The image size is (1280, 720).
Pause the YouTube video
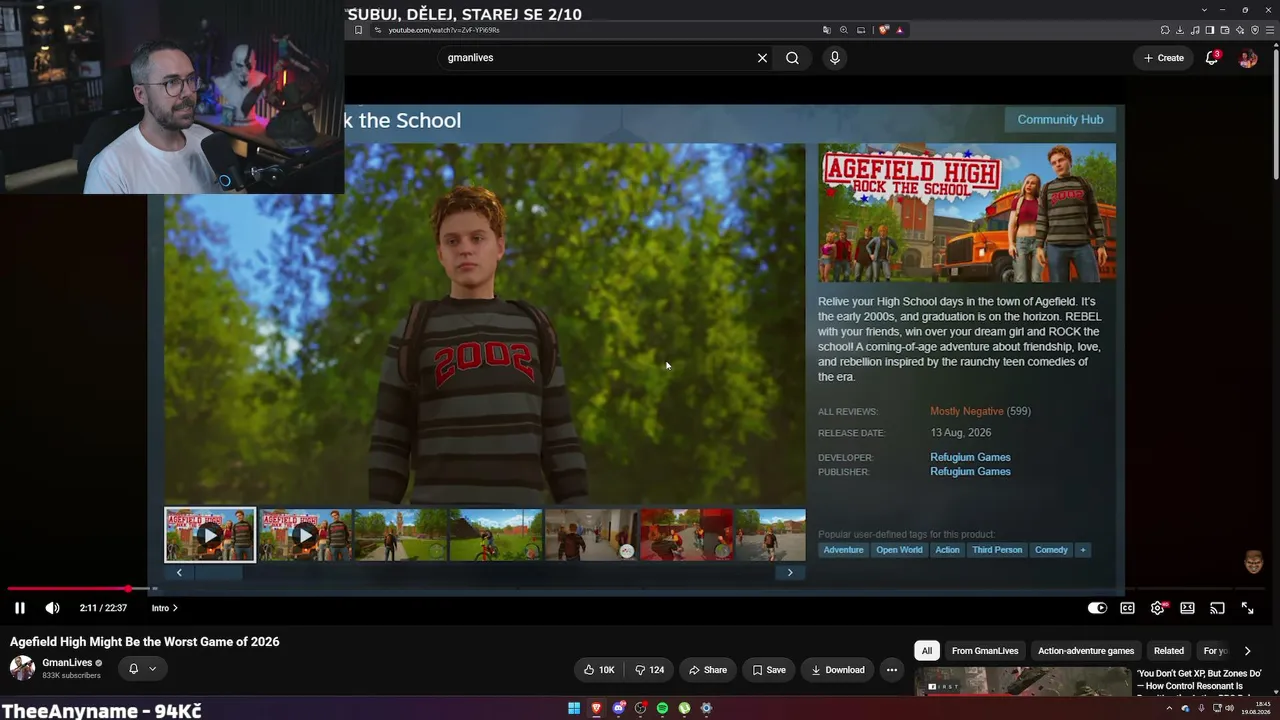click(19, 608)
